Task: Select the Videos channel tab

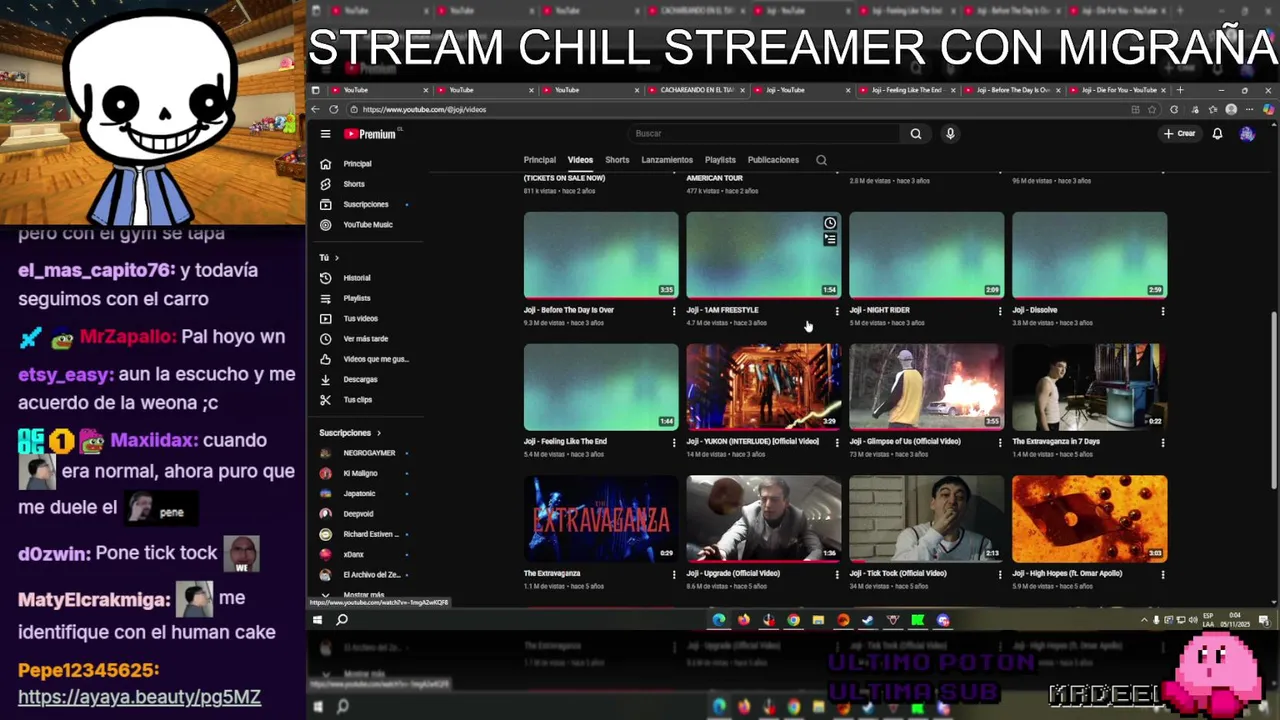Action: click(580, 160)
